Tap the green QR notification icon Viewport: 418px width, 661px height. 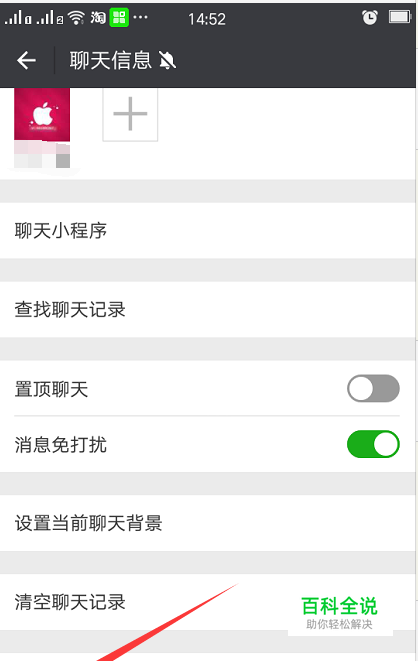click(x=119, y=17)
